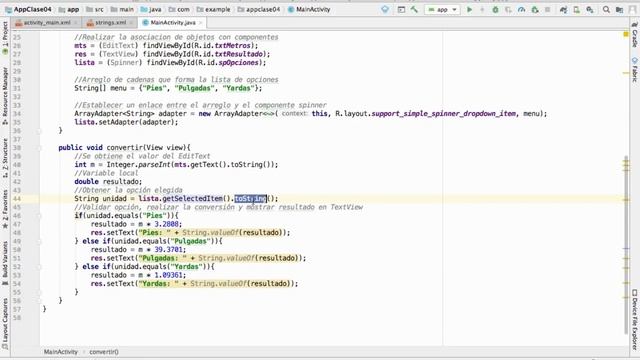This screenshot has width=640, height=360.
Task: Click the 'main' breadcrumb folder
Action: coord(122,9)
